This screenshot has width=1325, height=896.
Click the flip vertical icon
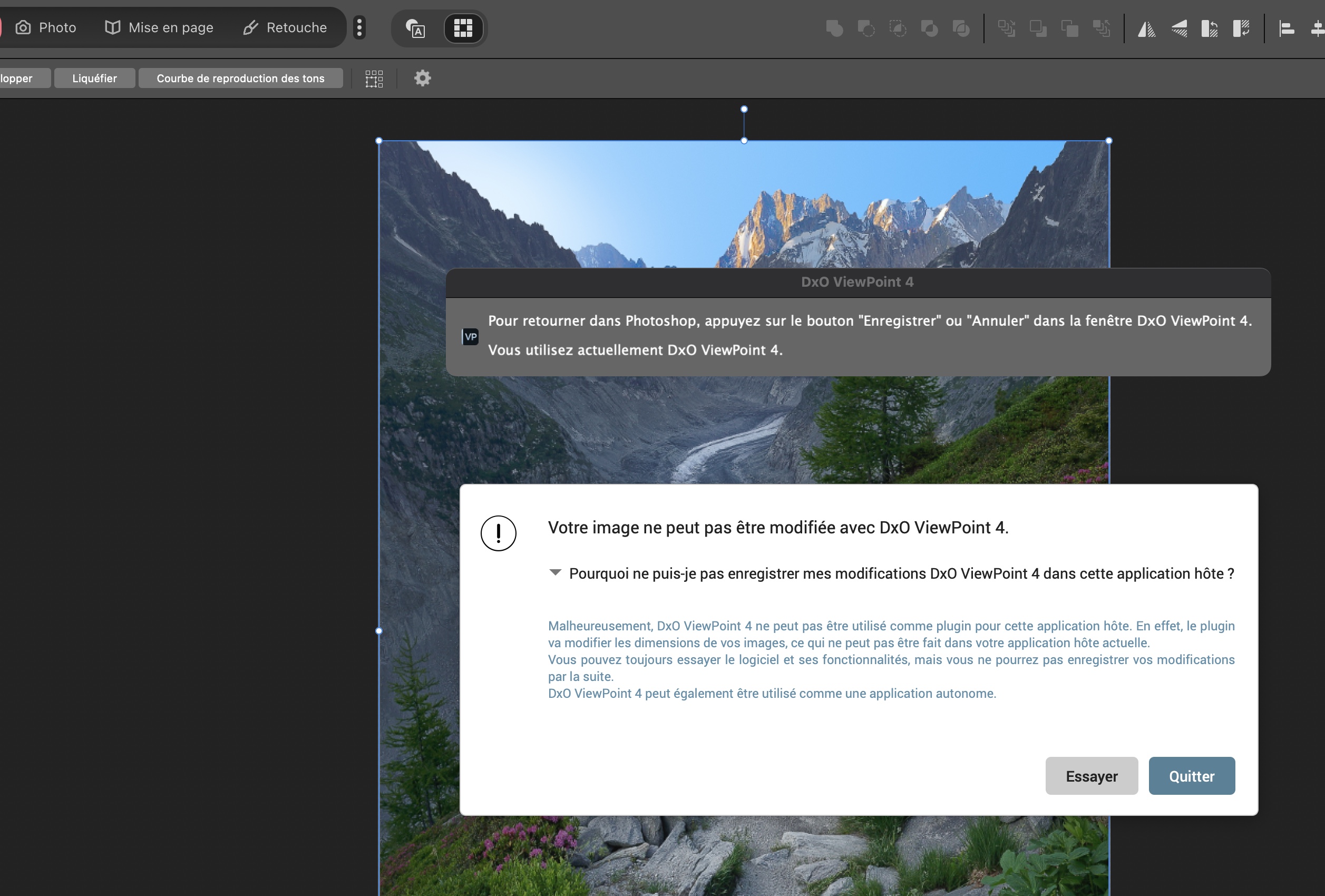click(1178, 28)
